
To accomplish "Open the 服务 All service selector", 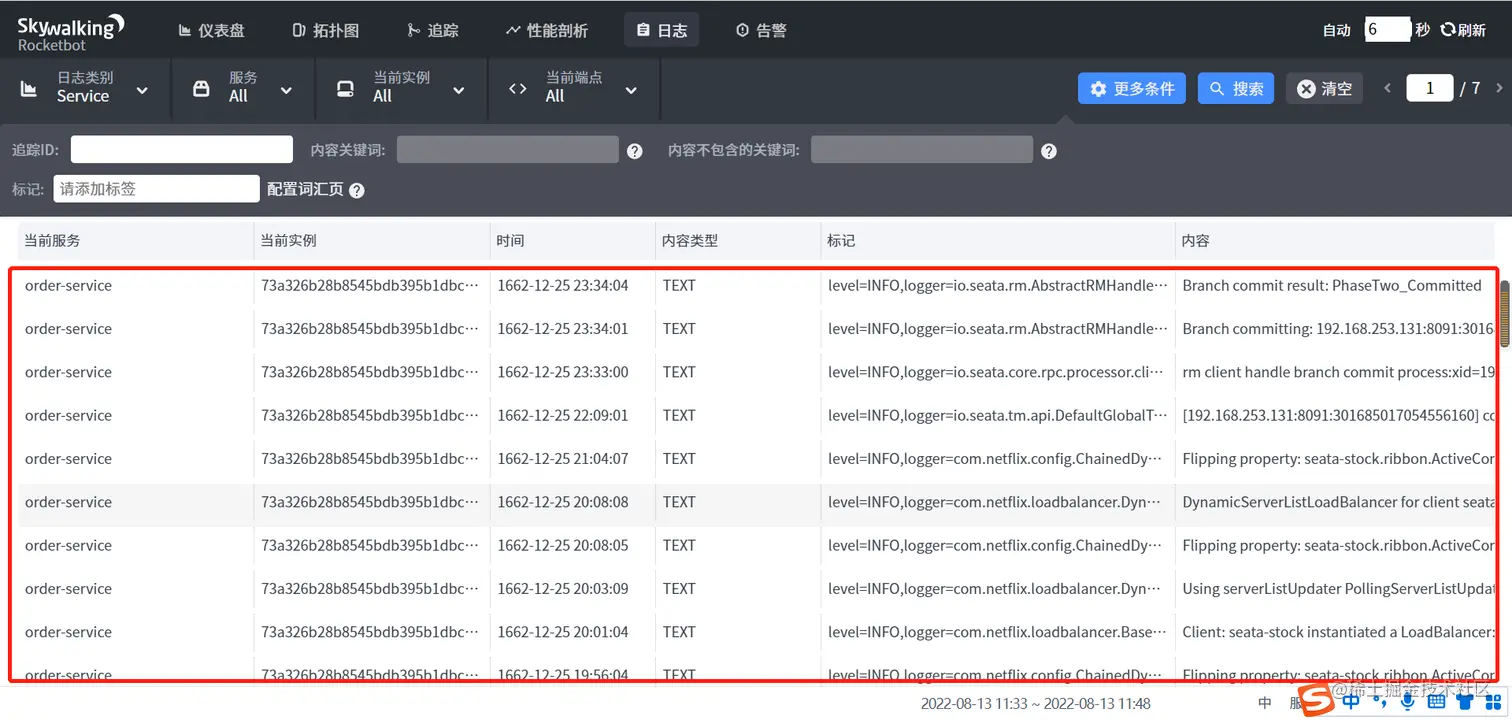I will 243,88.
